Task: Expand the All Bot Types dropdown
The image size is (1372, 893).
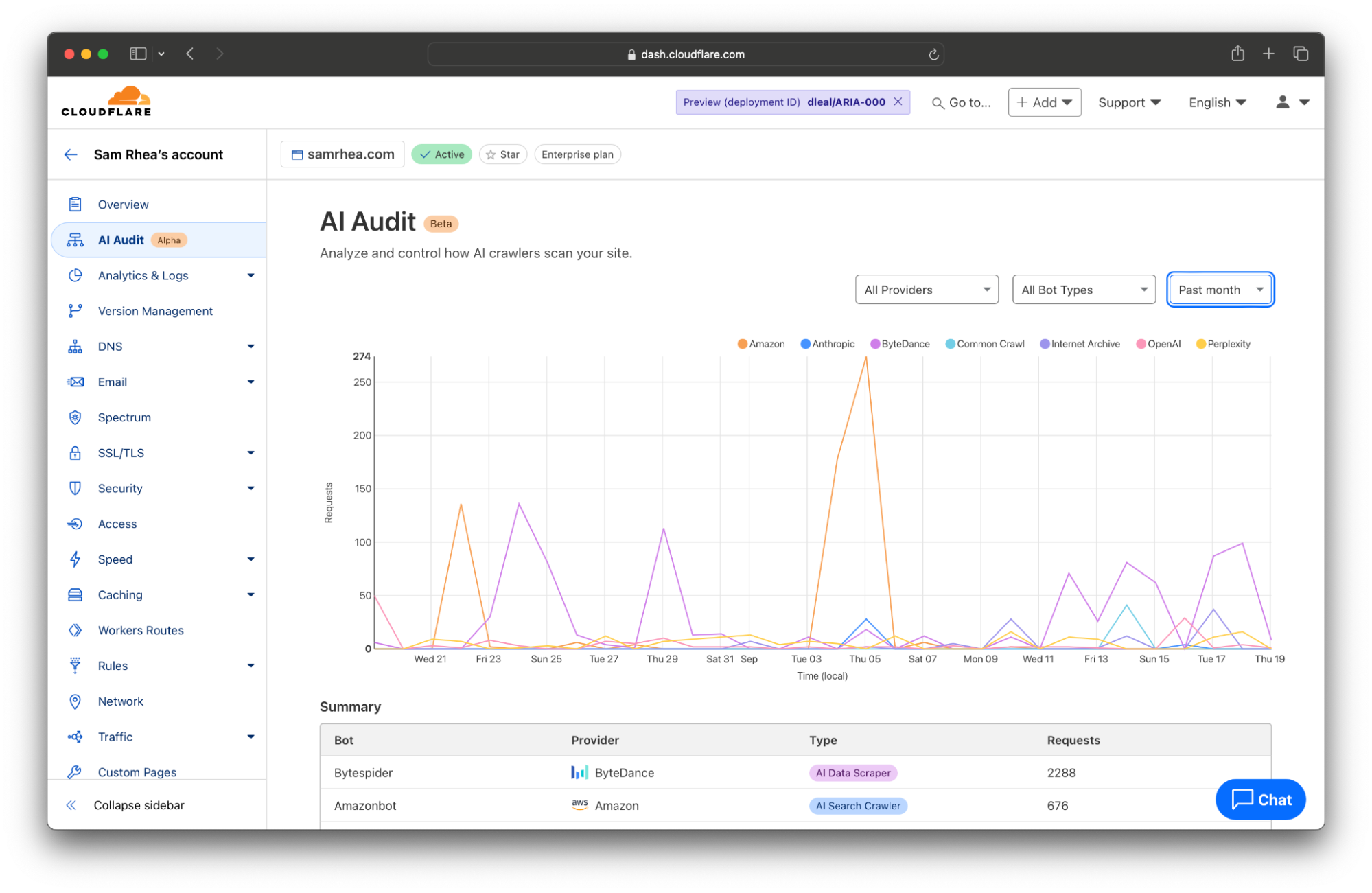Action: [x=1082, y=290]
